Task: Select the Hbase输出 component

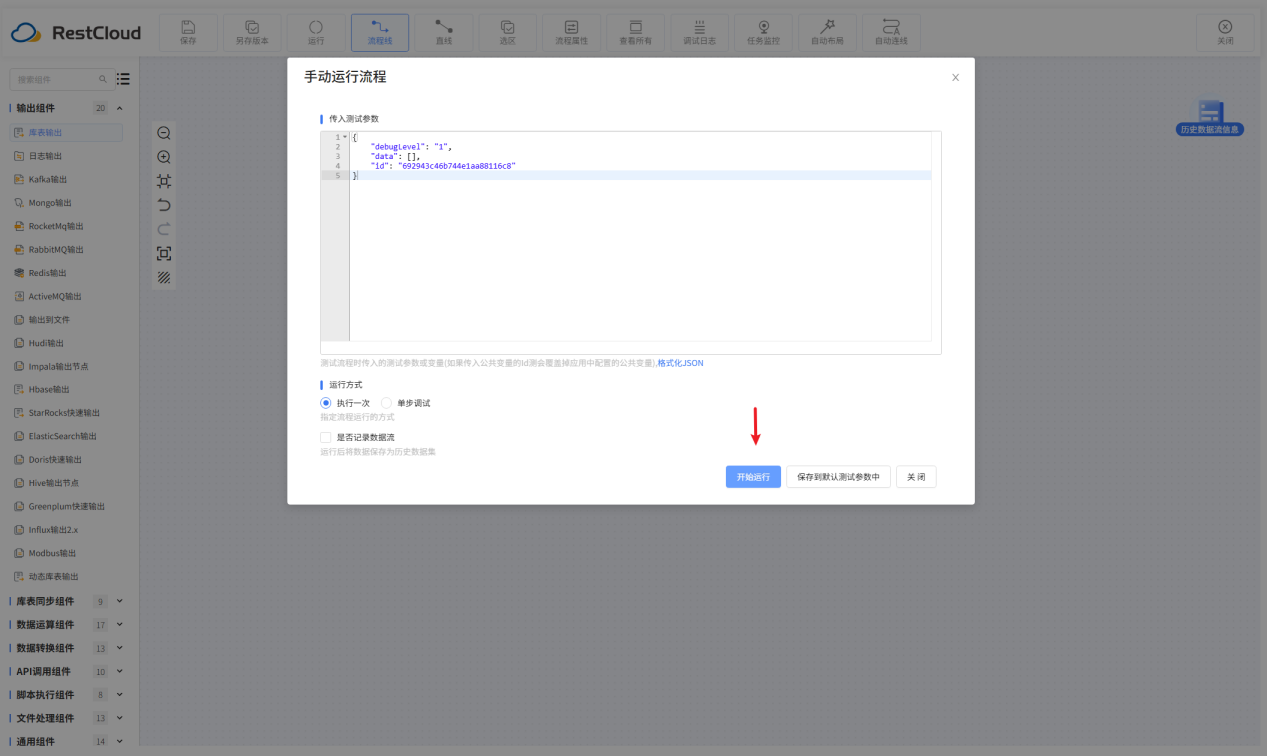Action: pyautogui.click(x=66, y=389)
